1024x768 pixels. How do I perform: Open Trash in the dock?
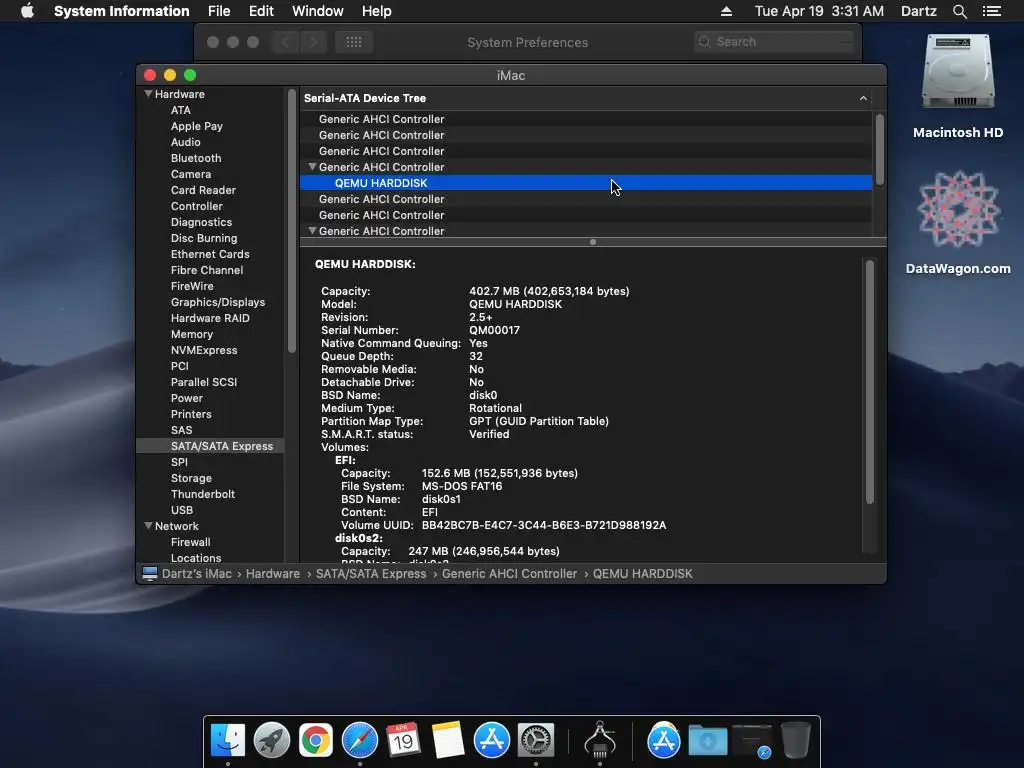click(x=795, y=741)
